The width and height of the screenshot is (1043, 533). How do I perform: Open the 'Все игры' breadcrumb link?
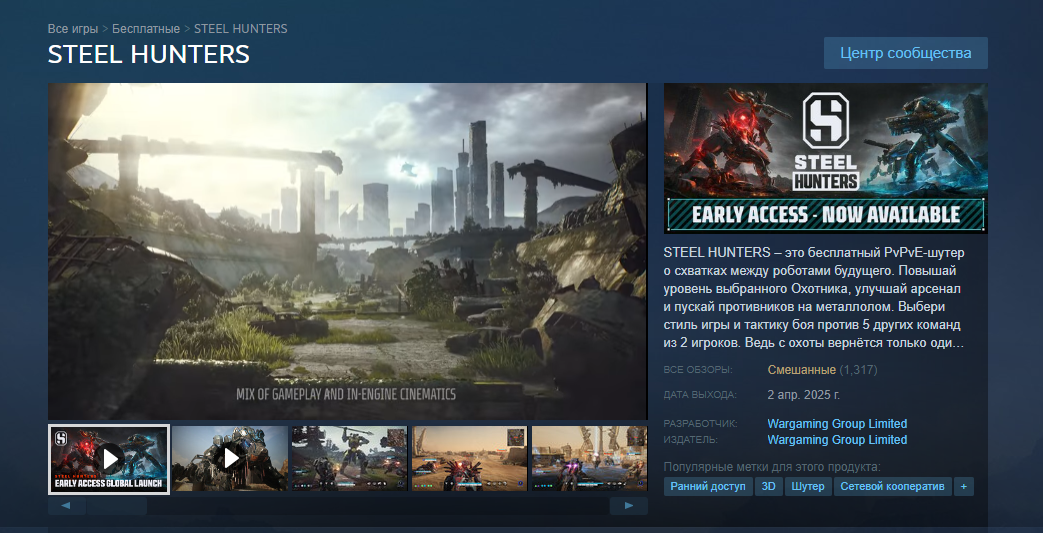click(x=73, y=29)
